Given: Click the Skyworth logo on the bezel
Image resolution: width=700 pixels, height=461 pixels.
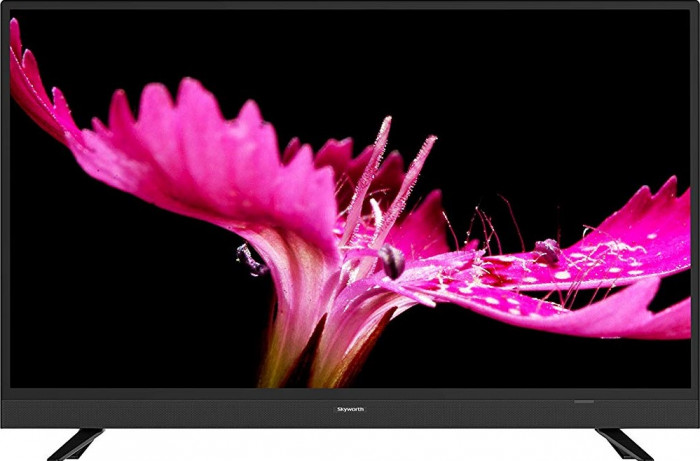Looking at the screenshot, I should coord(349,409).
